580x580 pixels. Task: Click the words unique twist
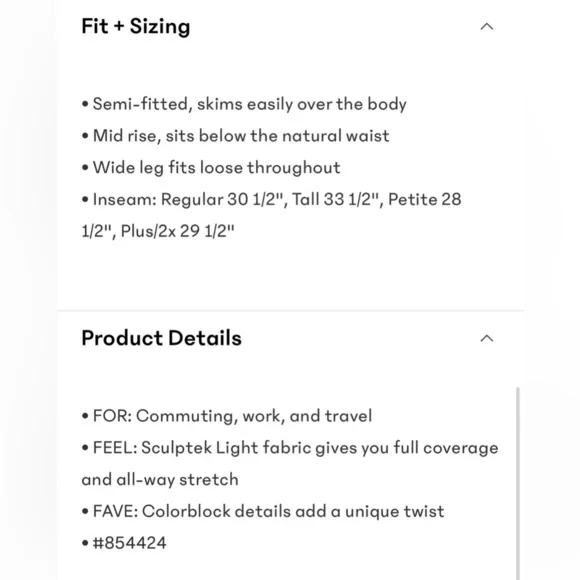coord(395,511)
